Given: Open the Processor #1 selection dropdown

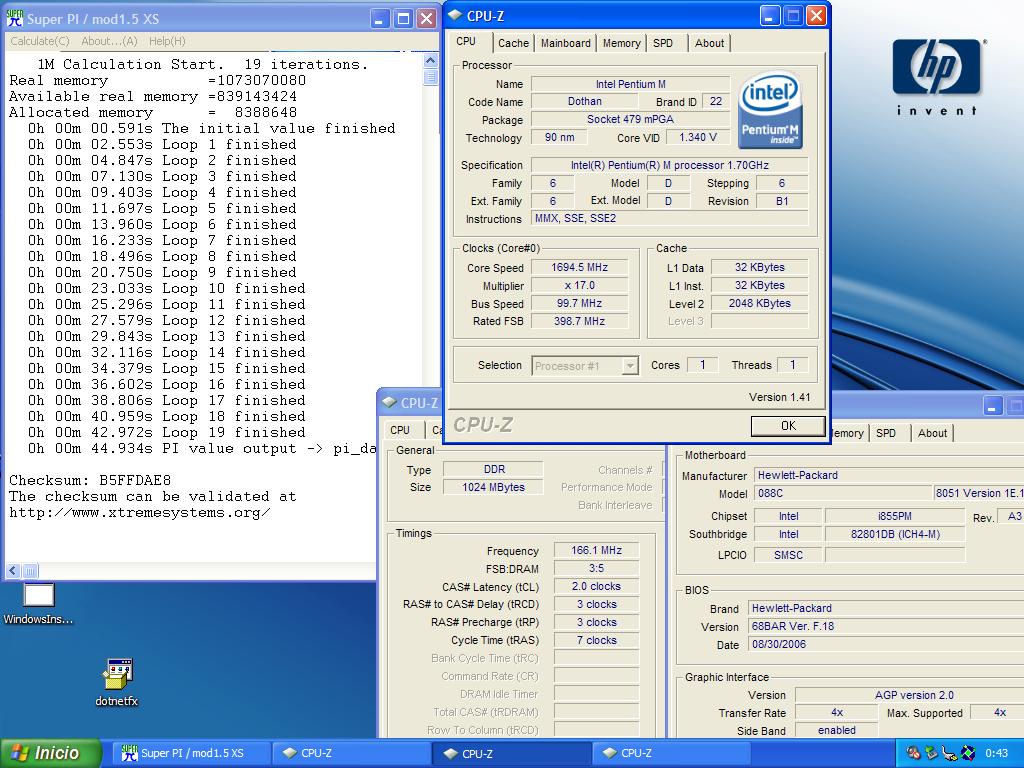Looking at the screenshot, I should pyautogui.click(x=584, y=366).
